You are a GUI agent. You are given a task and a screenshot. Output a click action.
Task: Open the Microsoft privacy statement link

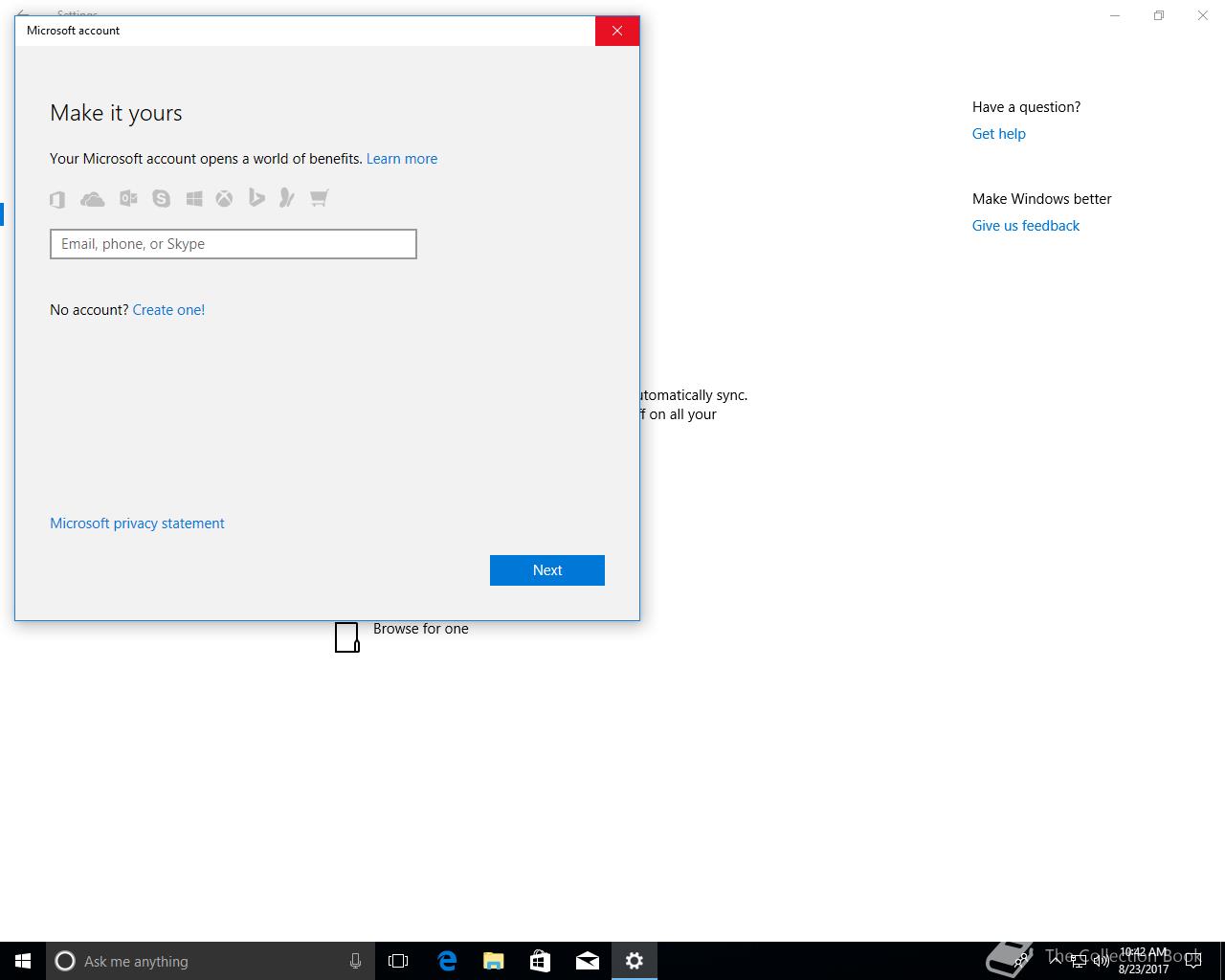[x=137, y=523]
